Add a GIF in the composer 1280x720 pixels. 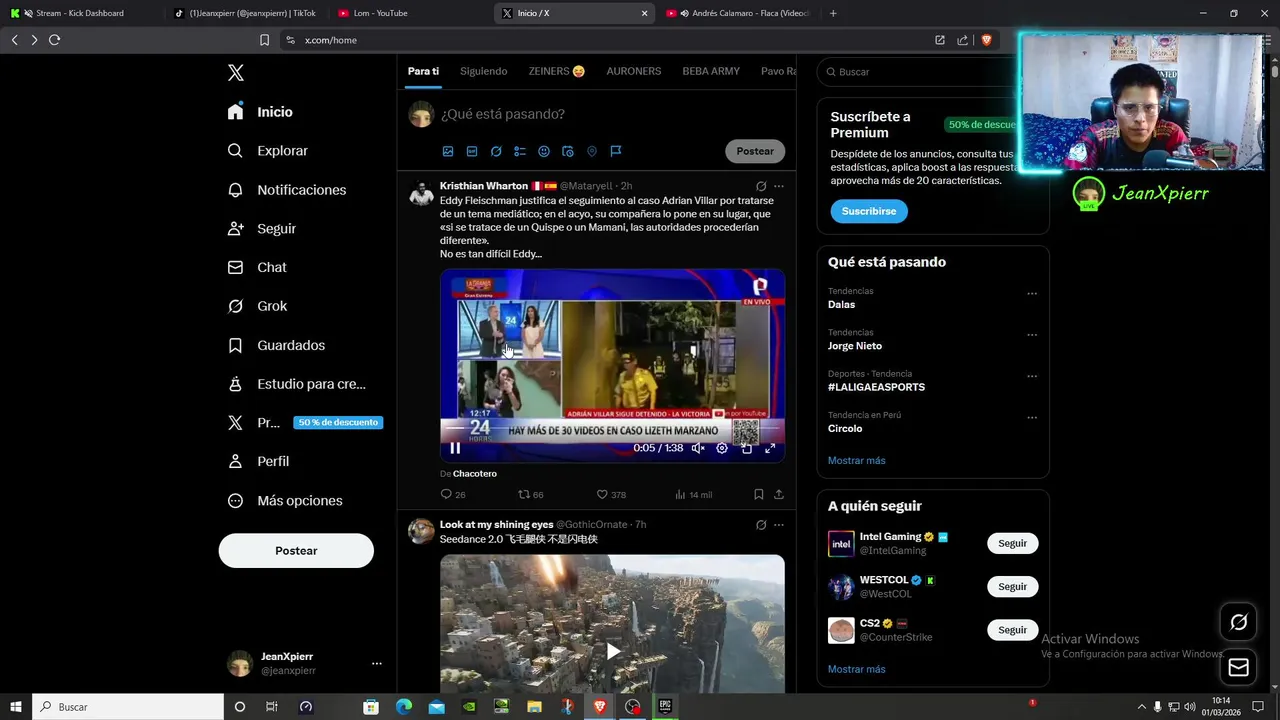click(x=472, y=151)
